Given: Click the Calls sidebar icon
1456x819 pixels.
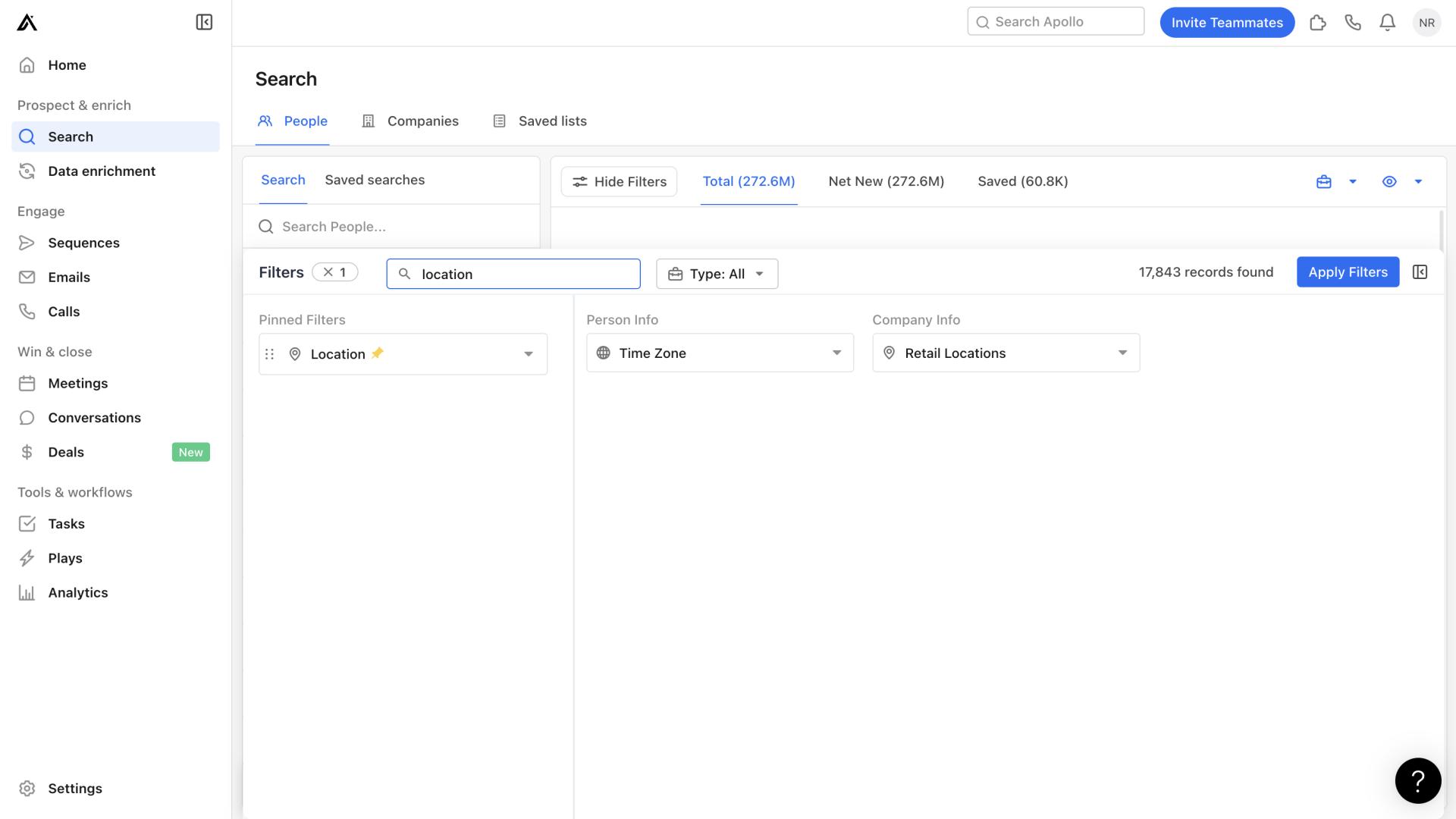Looking at the screenshot, I should coord(27,311).
